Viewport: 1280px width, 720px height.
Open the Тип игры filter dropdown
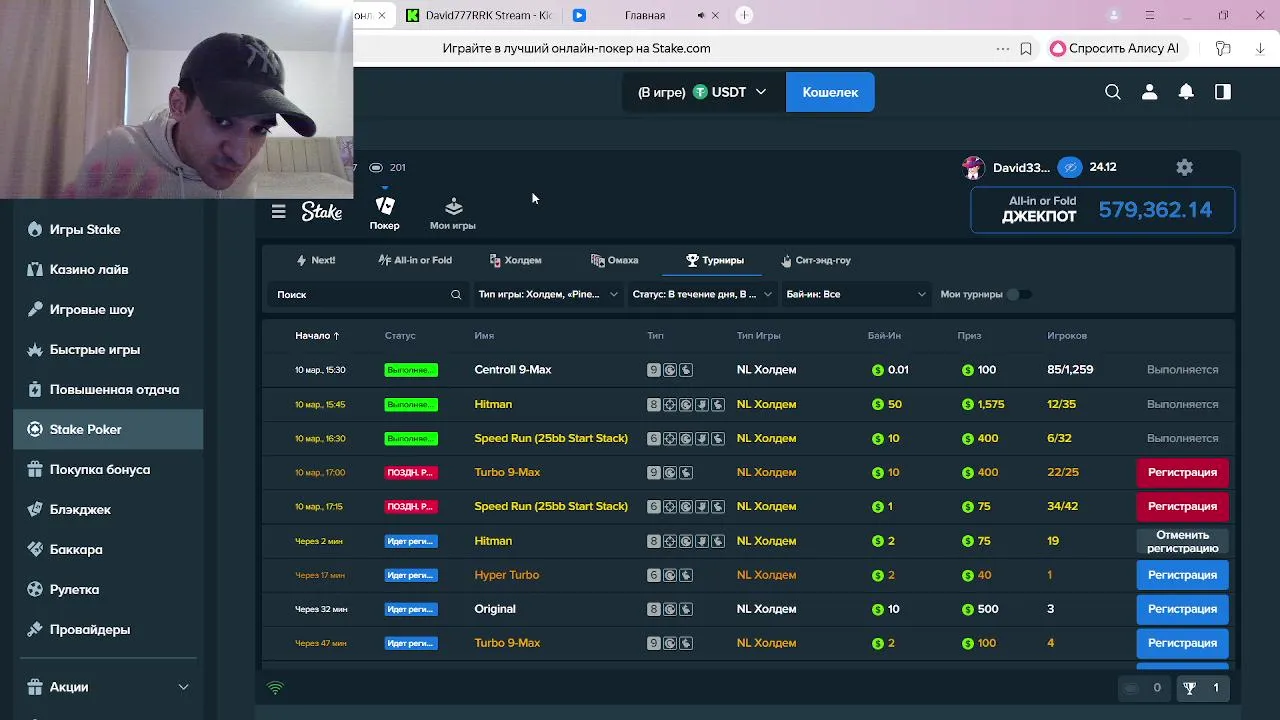coord(548,295)
